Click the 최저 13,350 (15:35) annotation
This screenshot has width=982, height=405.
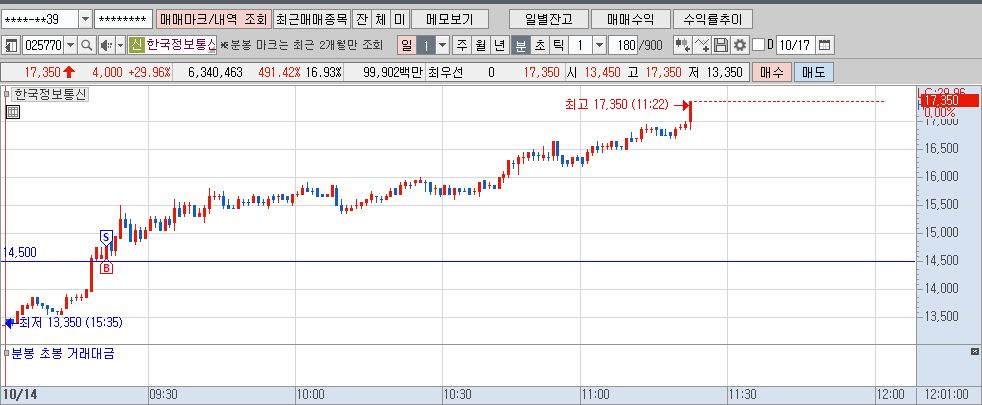[x=71, y=323]
